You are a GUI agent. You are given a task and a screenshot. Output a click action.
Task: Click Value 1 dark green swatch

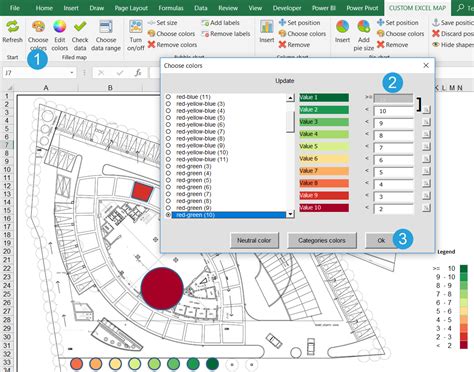coord(324,97)
